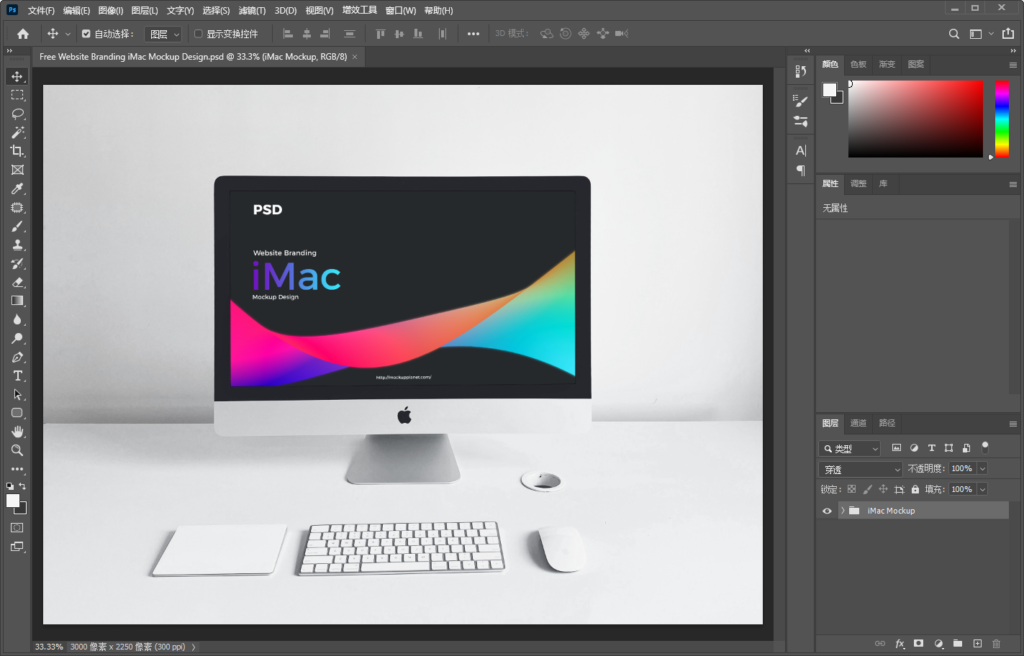
Task: Toggle lock all padlock
Action: (915, 489)
